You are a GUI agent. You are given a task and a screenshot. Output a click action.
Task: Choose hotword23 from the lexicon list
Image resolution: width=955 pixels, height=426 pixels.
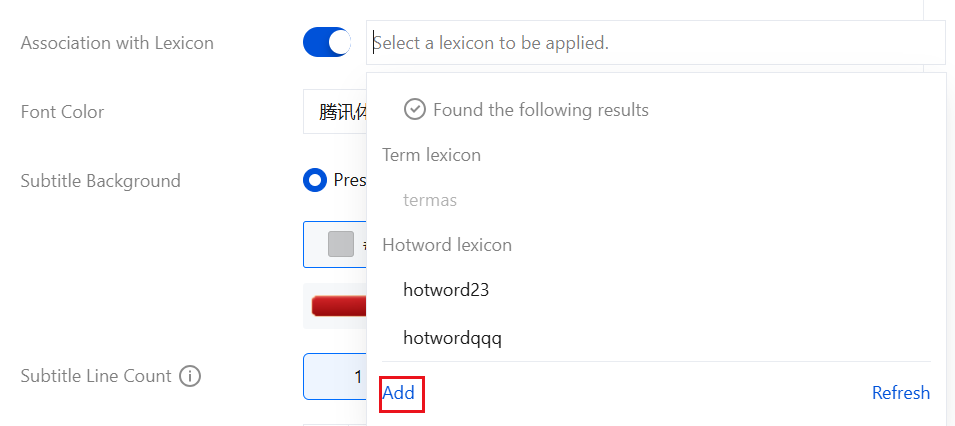[x=446, y=290]
